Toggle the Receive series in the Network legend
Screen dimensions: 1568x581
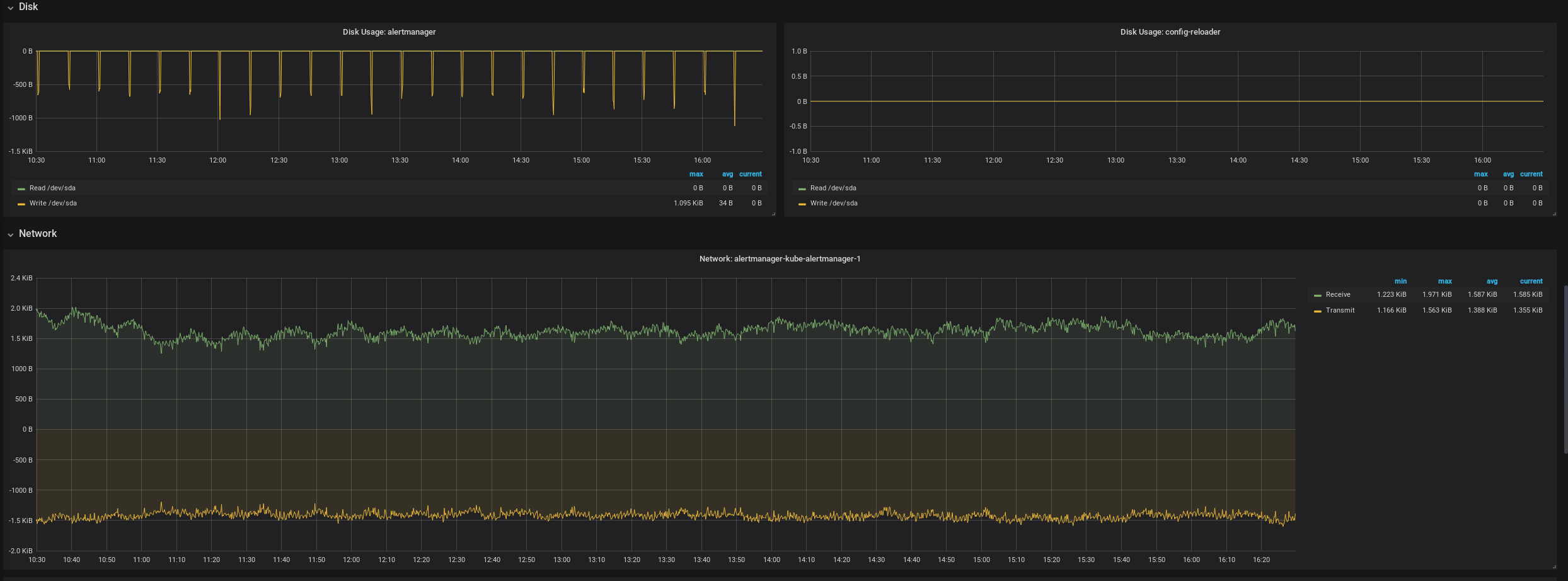1337,295
